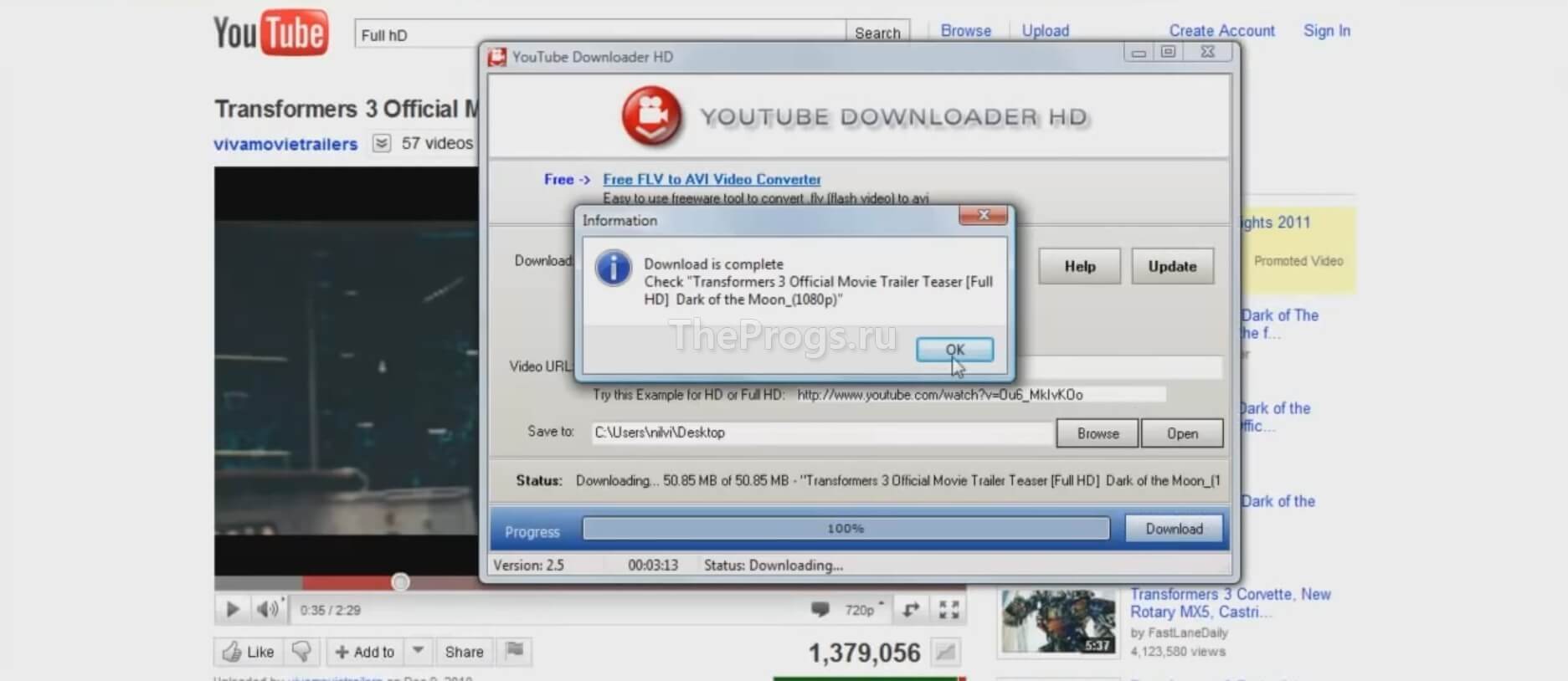Click the expand player size icon

pyautogui.click(x=911, y=610)
